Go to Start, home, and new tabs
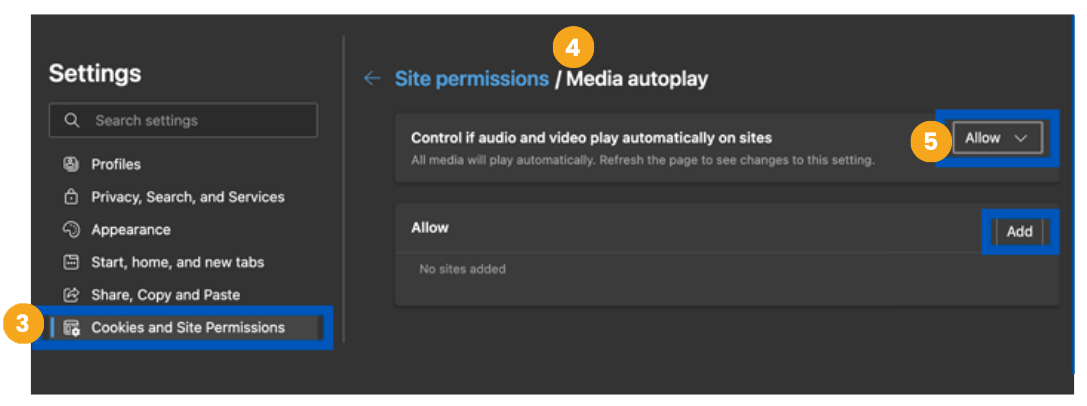Image resolution: width=1087 pixels, height=406 pixels. 177,263
